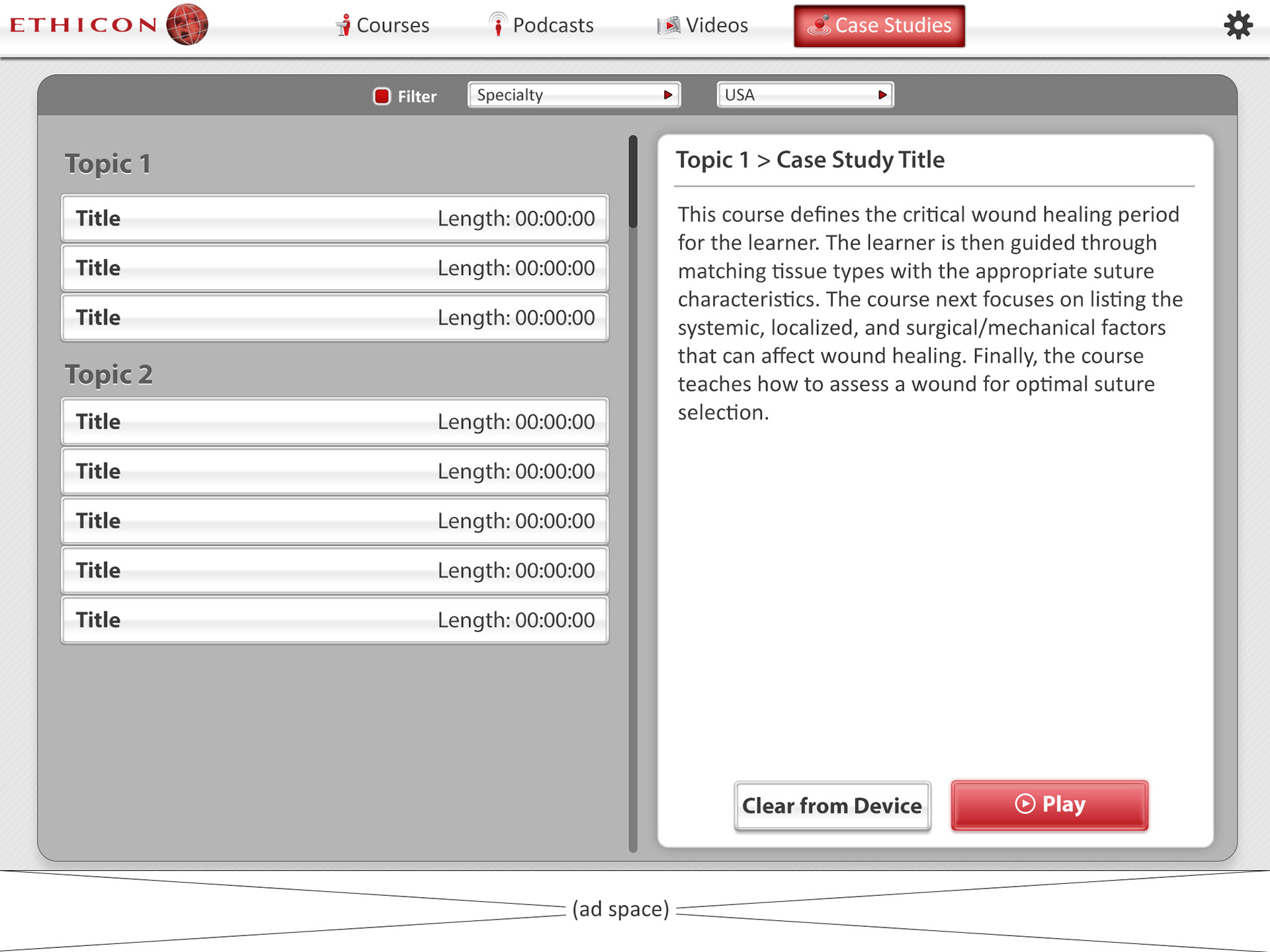The height and width of the screenshot is (952, 1270).
Task: Click the circled play icon on Play button
Action: click(1025, 804)
